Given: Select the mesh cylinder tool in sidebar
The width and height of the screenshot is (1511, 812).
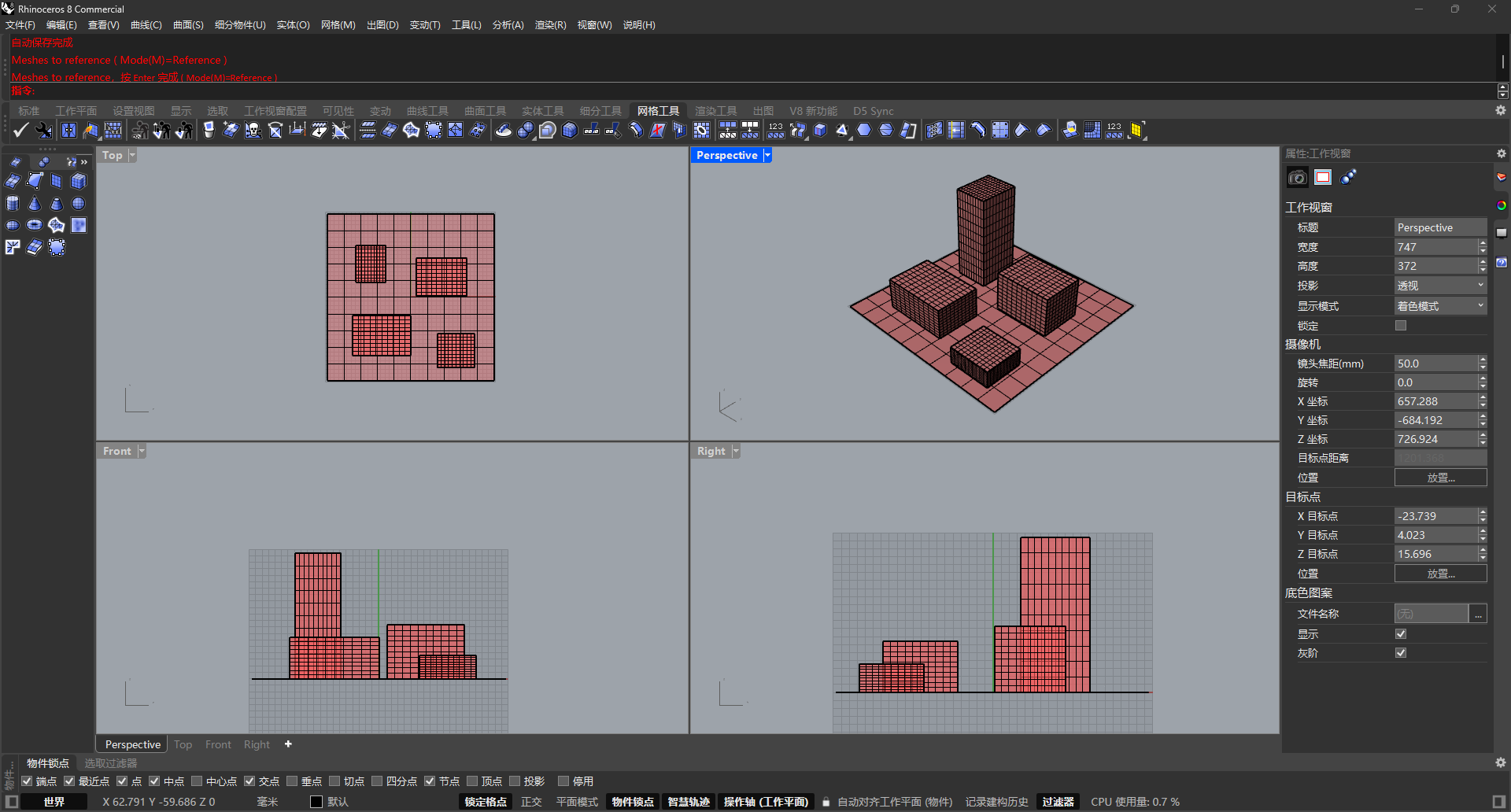Looking at the screenshot, I should tap(13, 204).
